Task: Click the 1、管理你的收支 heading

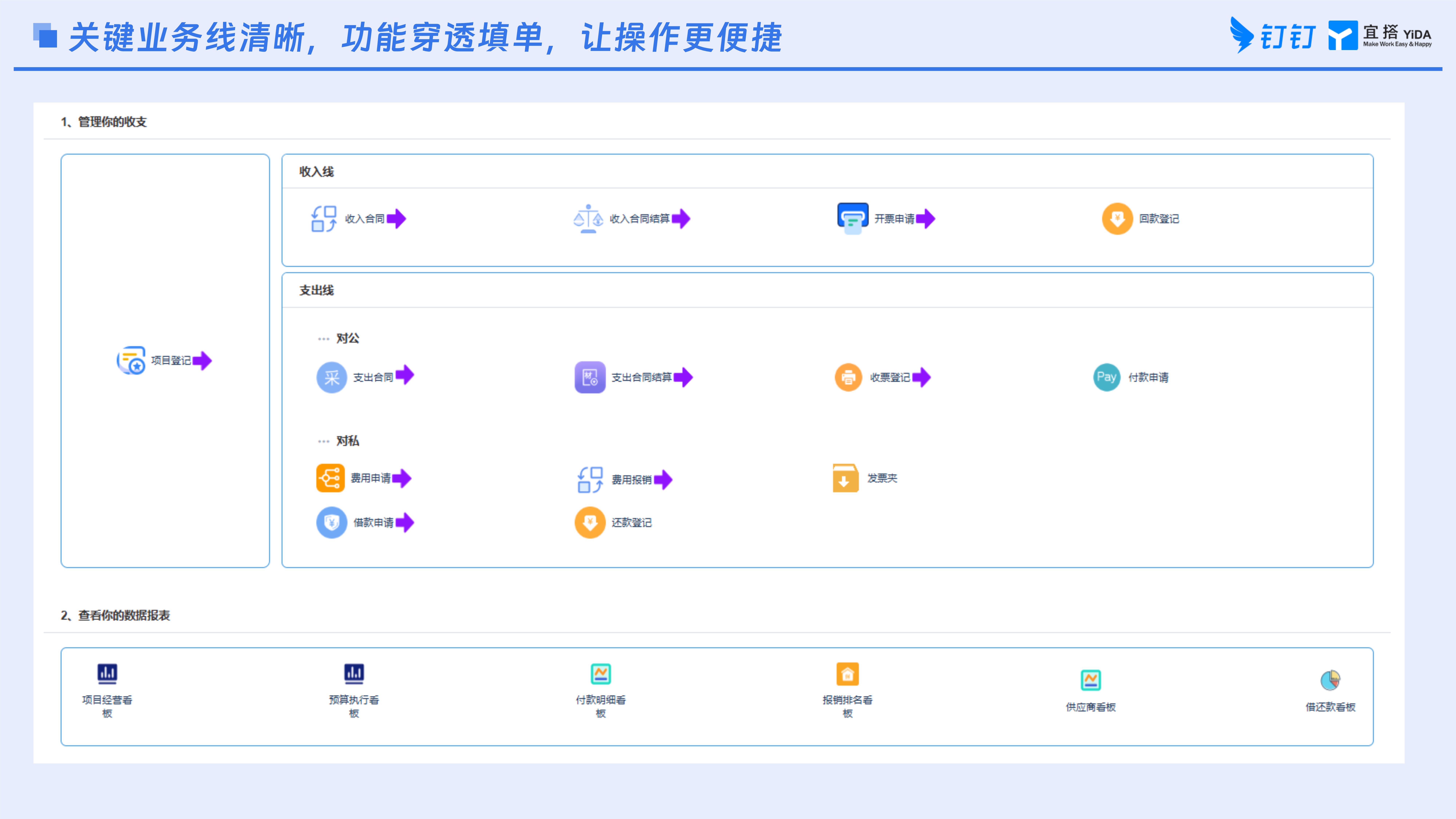Action: (x=104, y=122)
